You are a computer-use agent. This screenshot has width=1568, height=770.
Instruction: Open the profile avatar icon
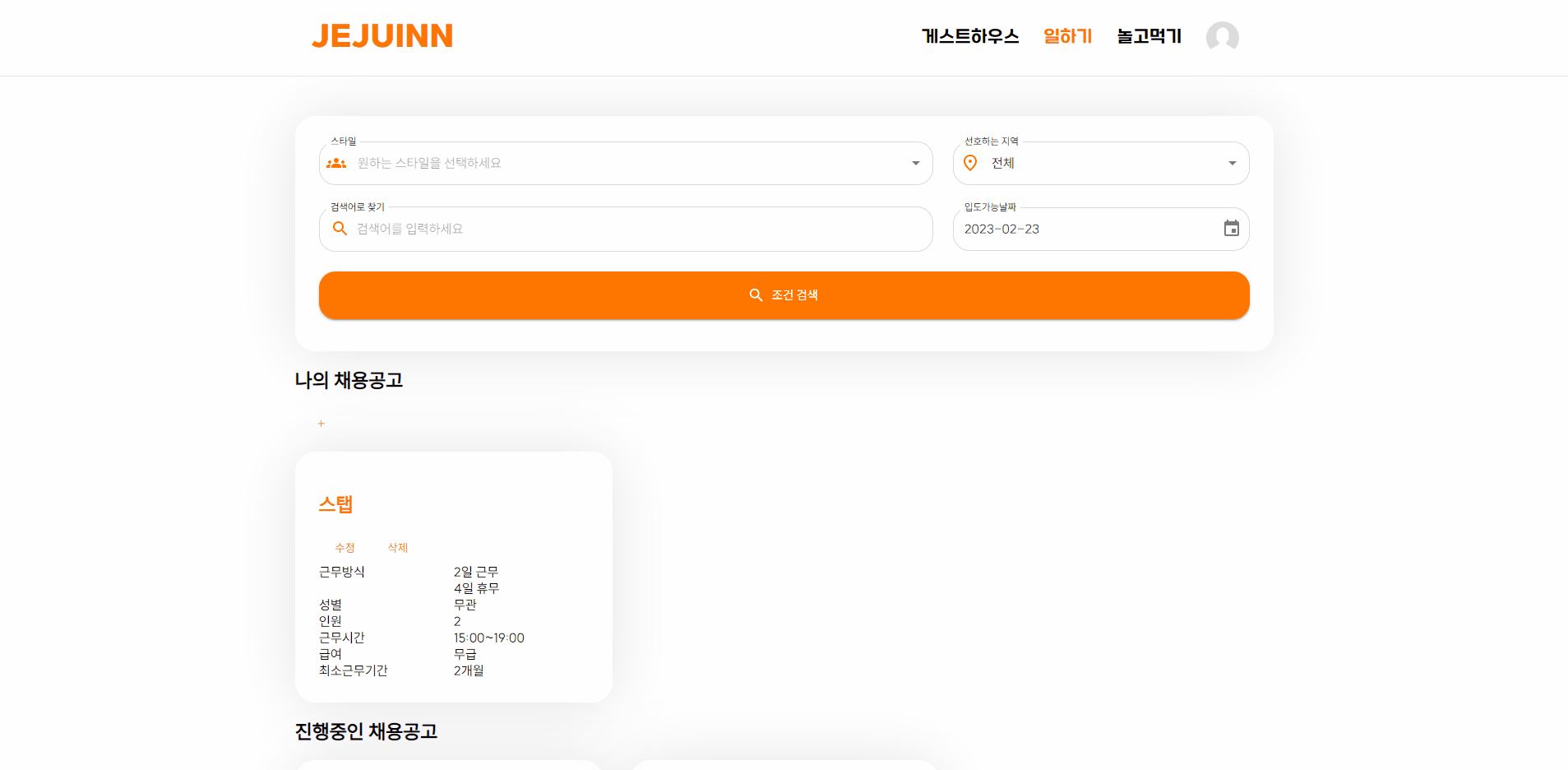(1222, 36)
